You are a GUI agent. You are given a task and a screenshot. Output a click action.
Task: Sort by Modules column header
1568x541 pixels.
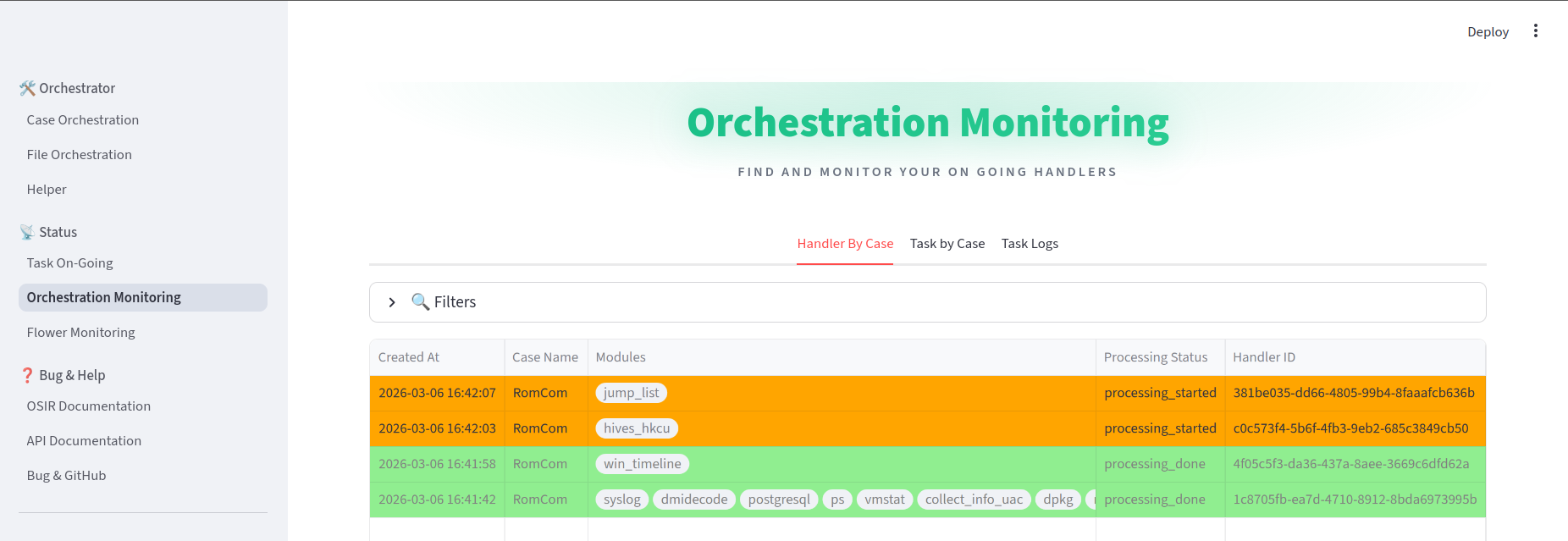point(842,357)
